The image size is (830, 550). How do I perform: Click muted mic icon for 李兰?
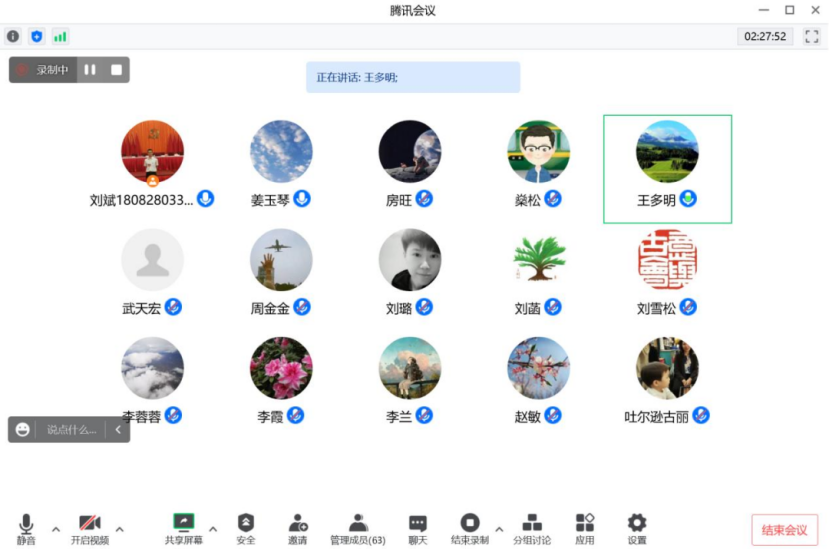[x=424, y=416]
